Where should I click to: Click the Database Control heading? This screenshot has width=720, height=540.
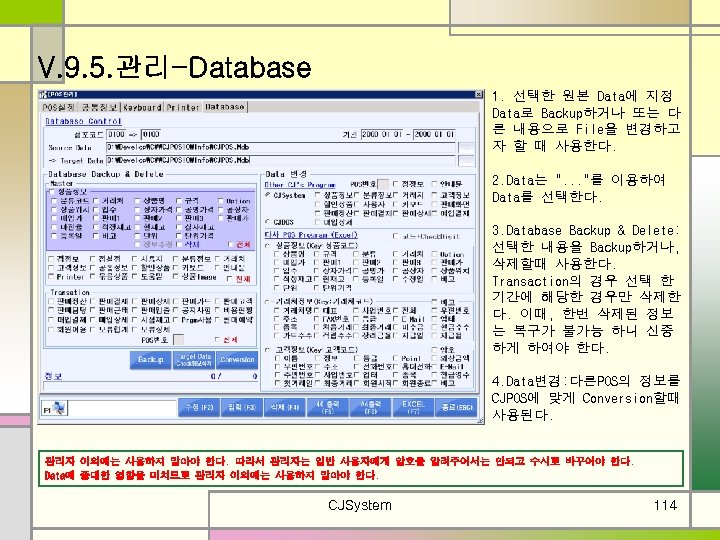tap(83, 121)
